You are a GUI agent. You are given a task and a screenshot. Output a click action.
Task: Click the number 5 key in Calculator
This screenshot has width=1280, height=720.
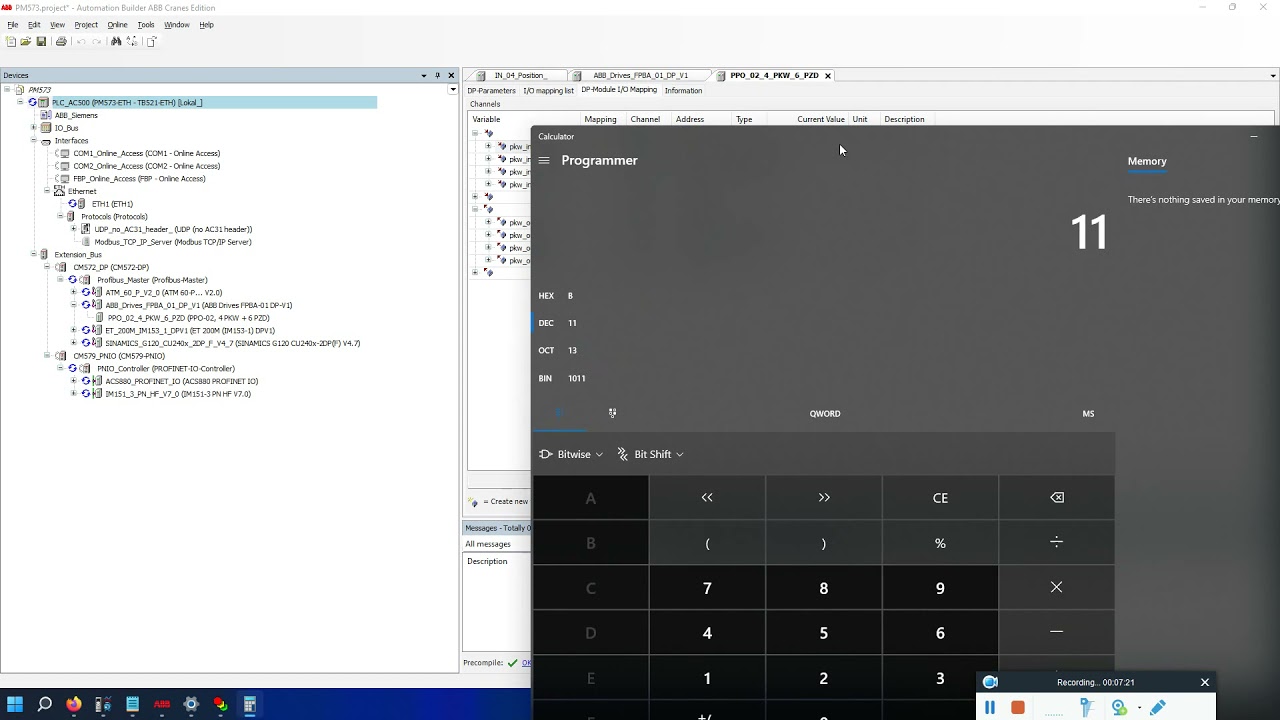[x=824, y=633]
